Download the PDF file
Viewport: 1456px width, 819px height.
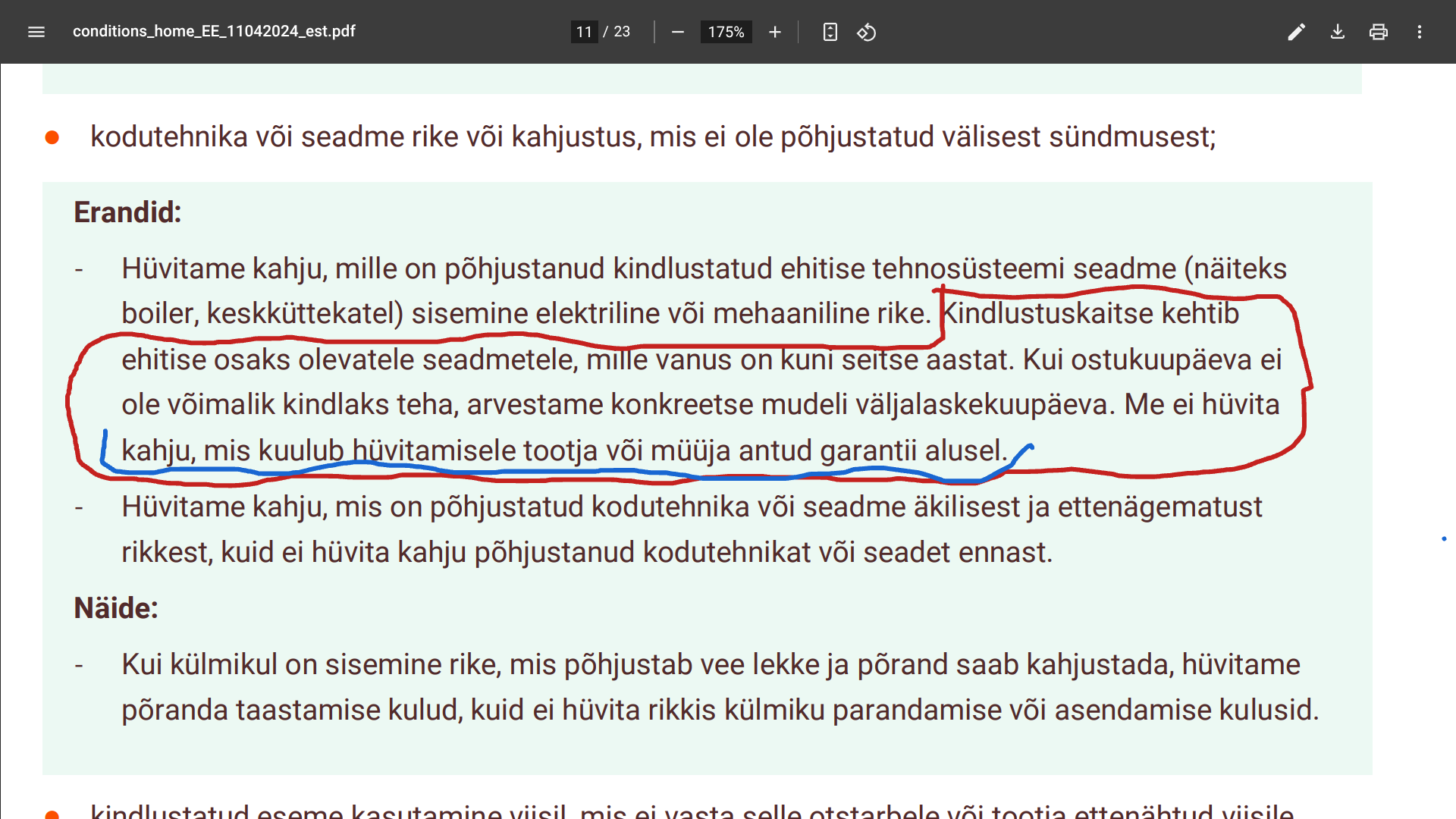(x=1337, y=32)
